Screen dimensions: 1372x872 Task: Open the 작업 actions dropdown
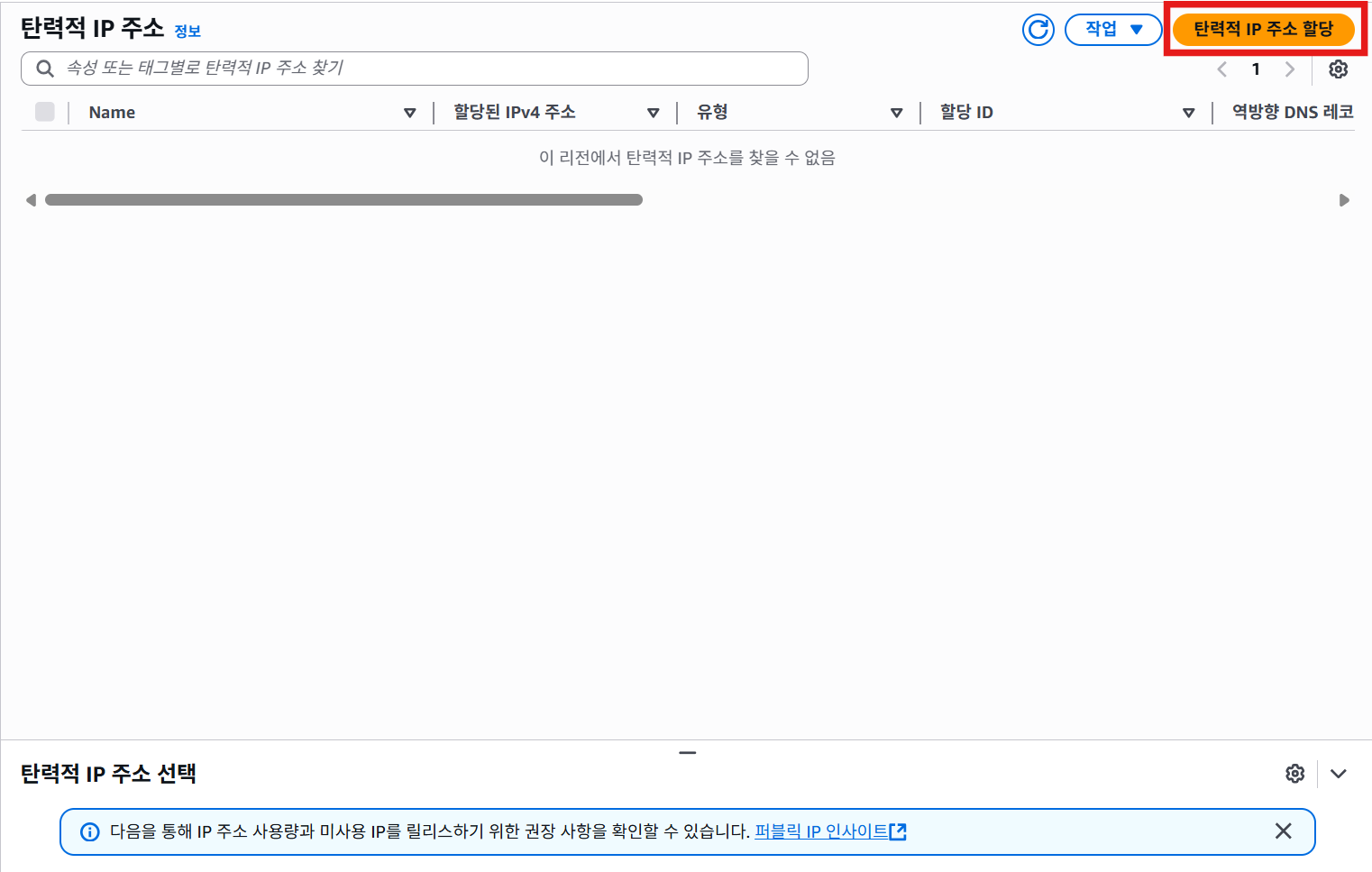[x=1113, y=30]
